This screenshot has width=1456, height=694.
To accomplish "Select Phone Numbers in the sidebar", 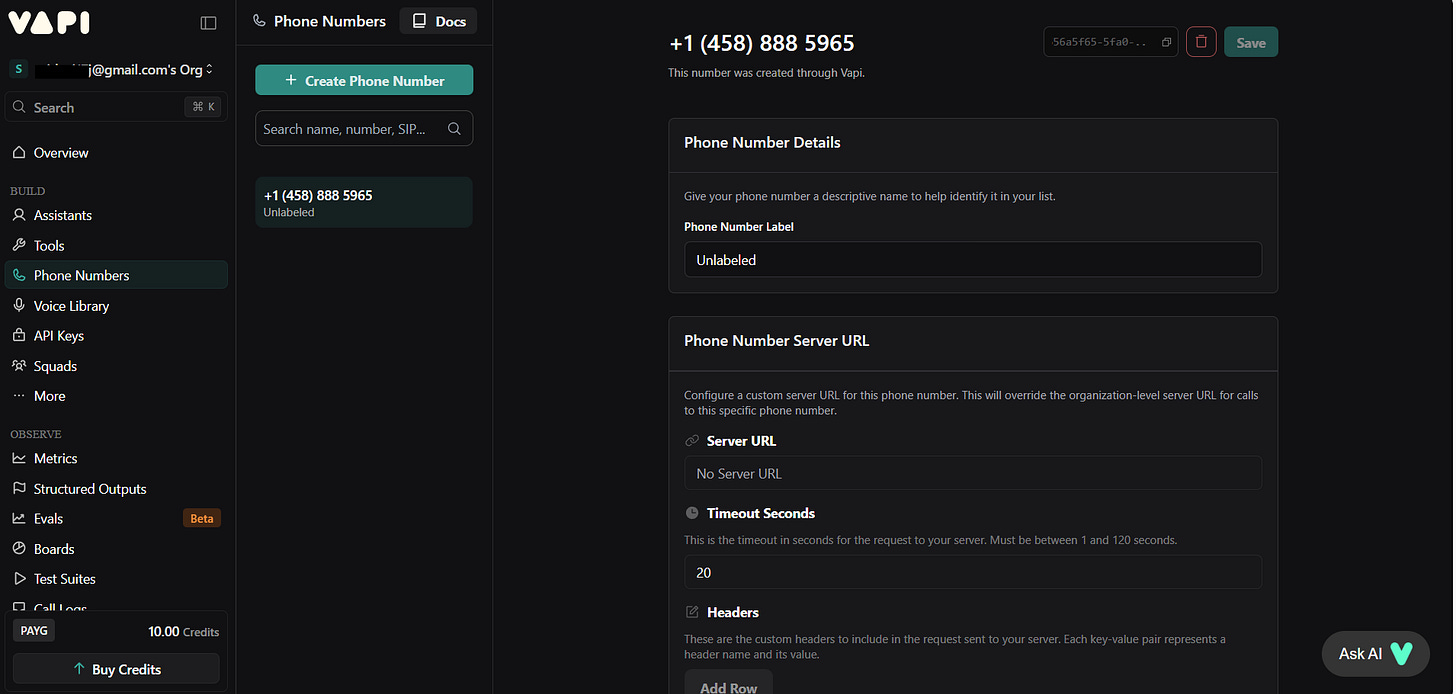I will click(117, 275).
